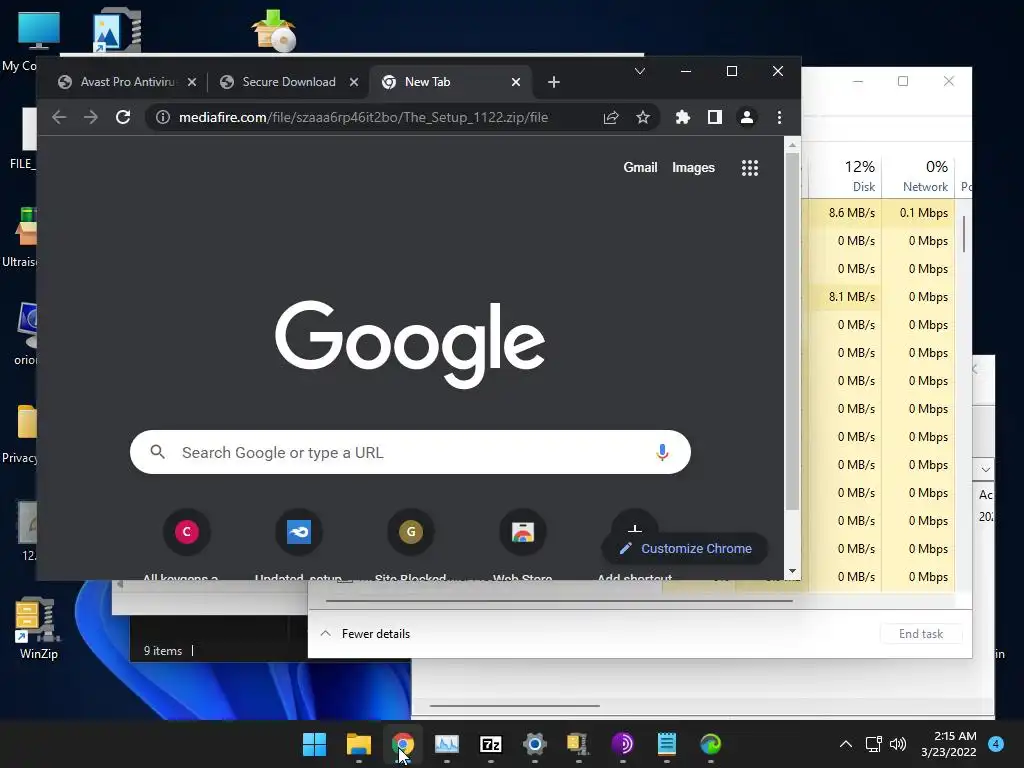The image size is (1024, 768).
Task: Bookmark this tab with the star icon
Action: (x=643, y=117)
